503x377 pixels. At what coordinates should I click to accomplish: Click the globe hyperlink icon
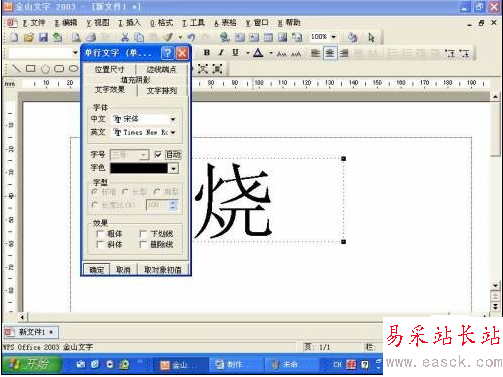coord(225,37)
